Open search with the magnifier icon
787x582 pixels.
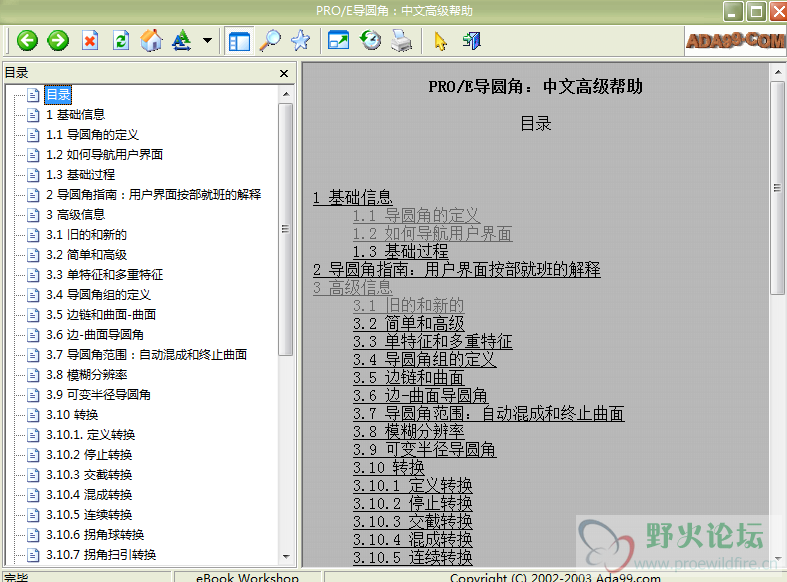(270, 41)
